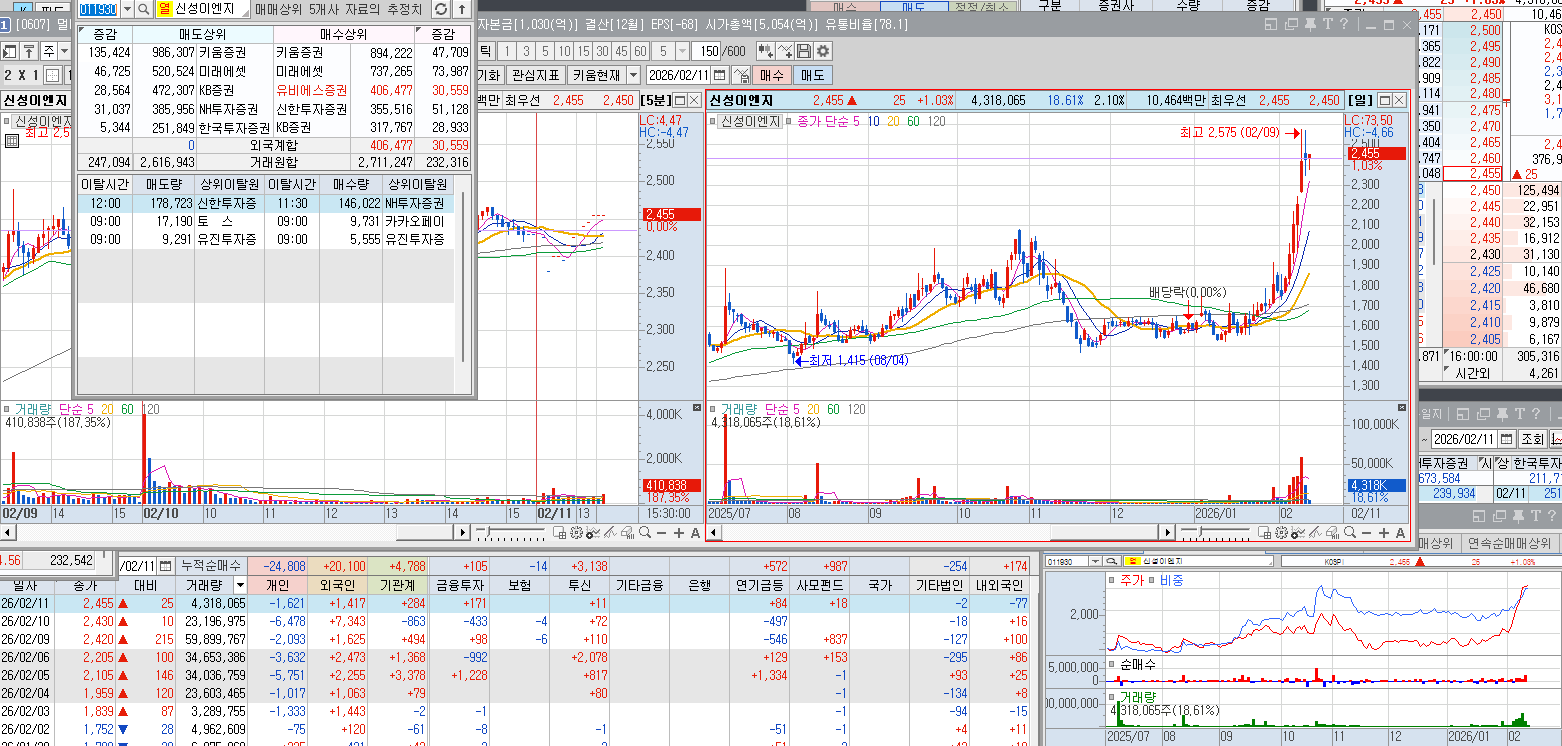
Task: Open the 키움현재 dropdown arrow
Action: click(633, 75)
